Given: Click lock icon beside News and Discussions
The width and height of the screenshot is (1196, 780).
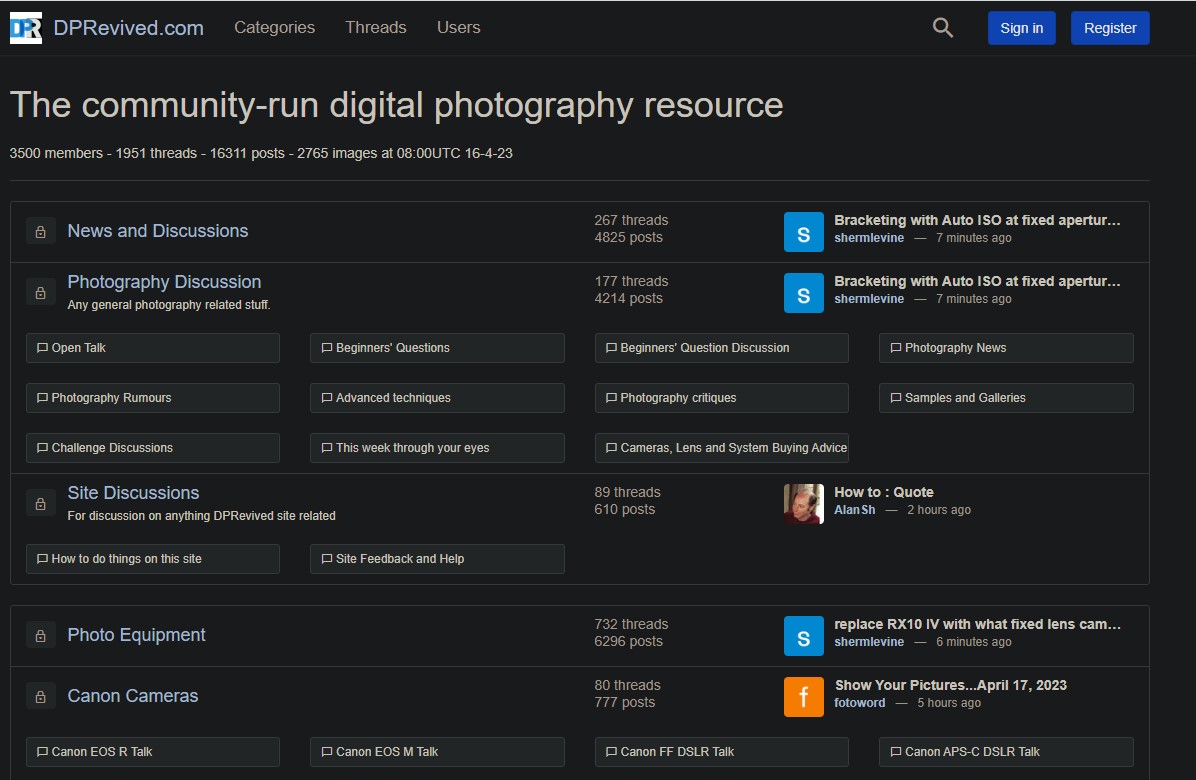Looking at the screenshot, I should tap(40, 232).
